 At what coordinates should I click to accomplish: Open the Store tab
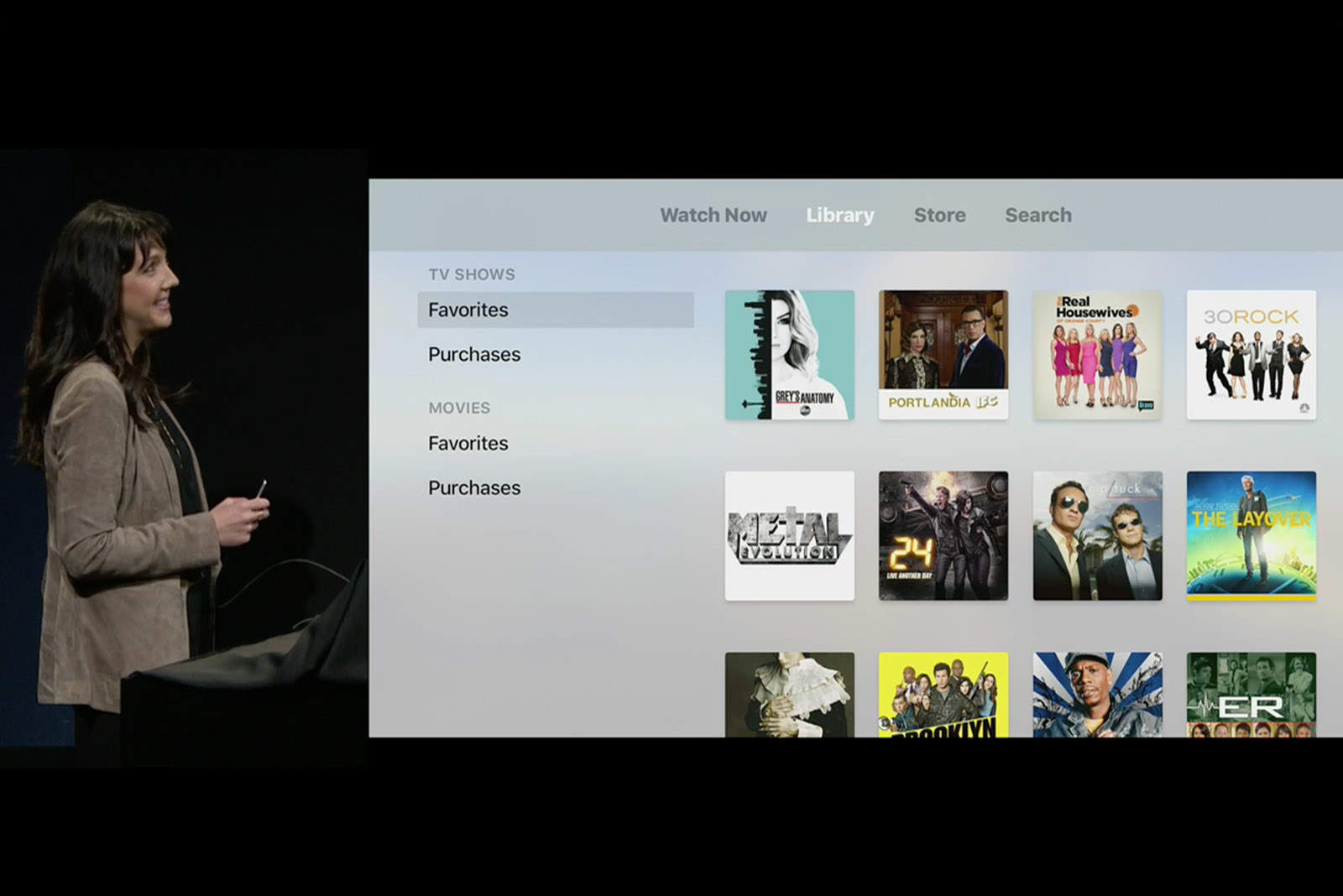point(939,215)
